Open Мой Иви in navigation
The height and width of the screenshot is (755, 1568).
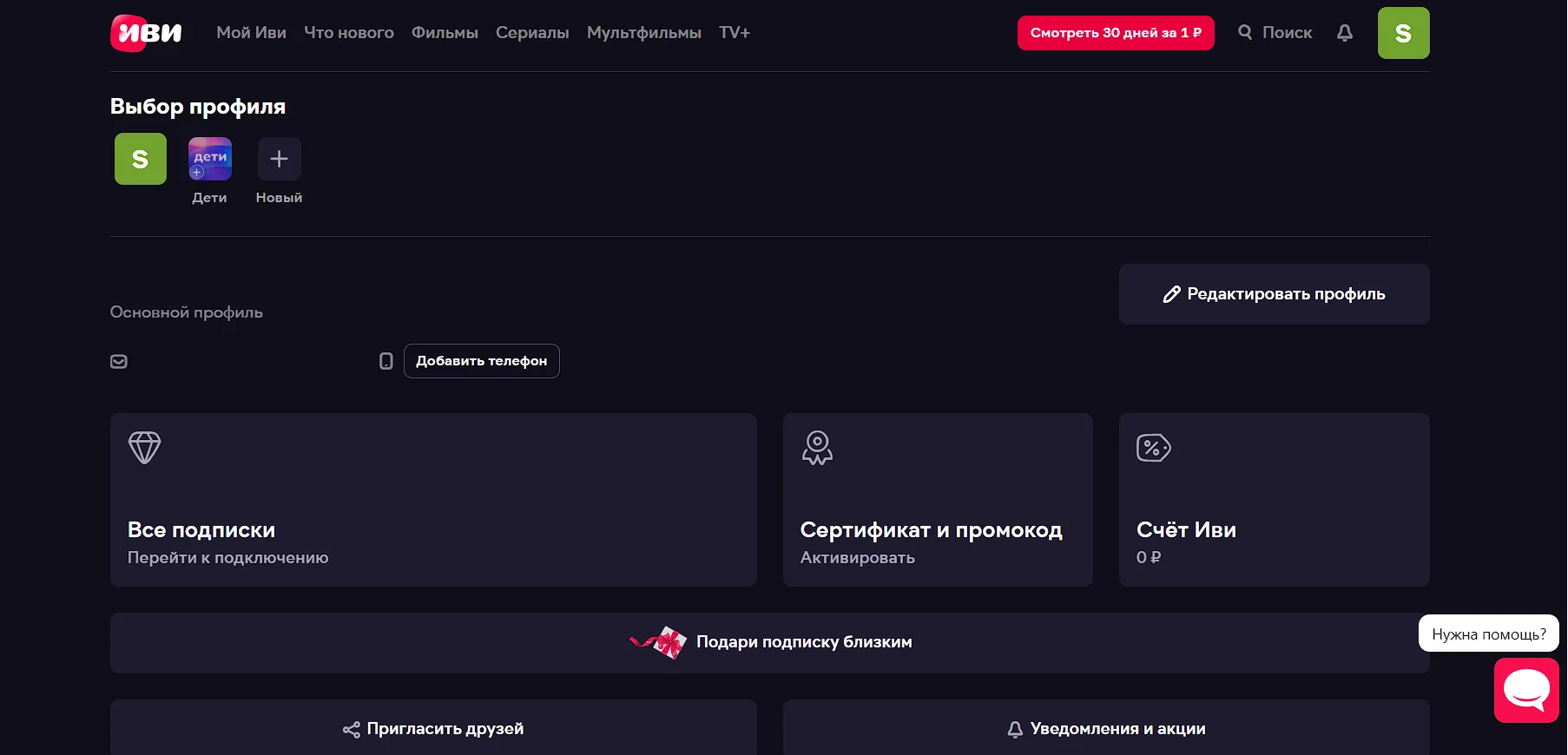click(251, 32)
